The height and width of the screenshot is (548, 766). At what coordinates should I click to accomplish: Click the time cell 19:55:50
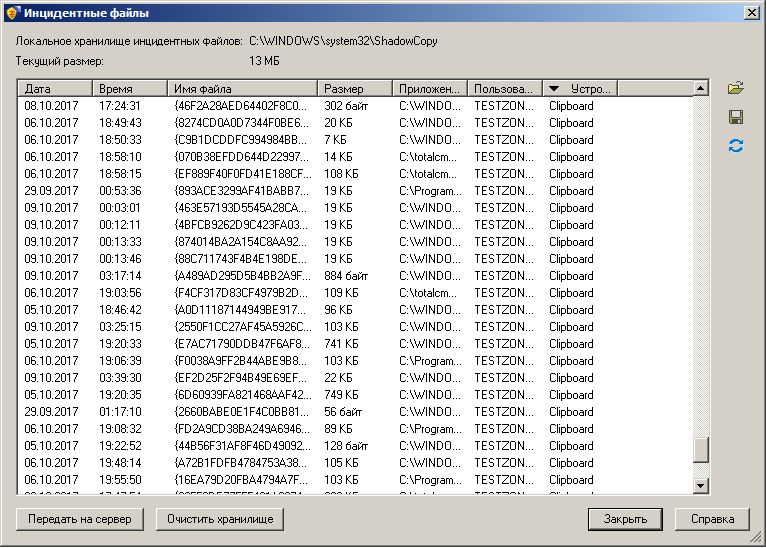tap(120, 480)
